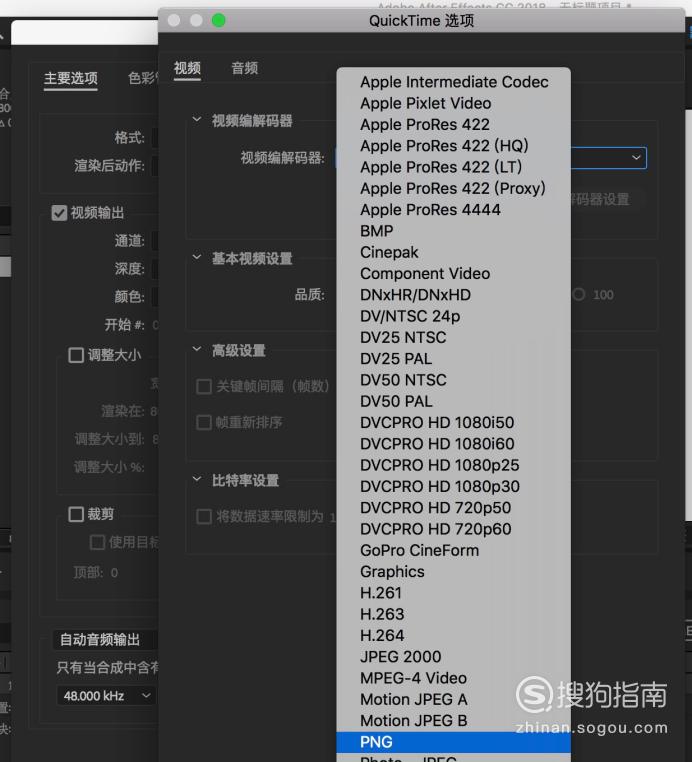Open the video codec dropdown arrow
This screenshot has width=692, height=762.
(x=636, y=157)
